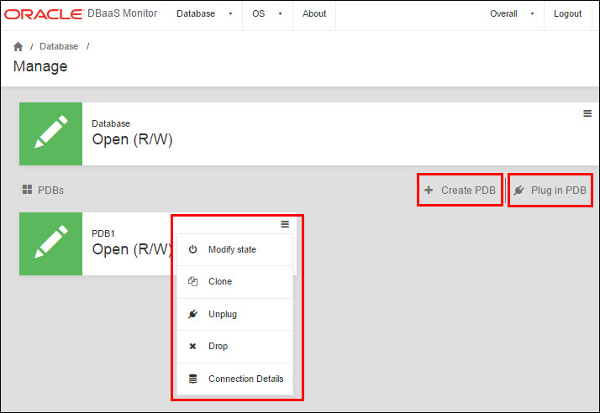Click the PDBs grid icon
Viewport: 600px width, 413px height.
click(x=27, y=190)
